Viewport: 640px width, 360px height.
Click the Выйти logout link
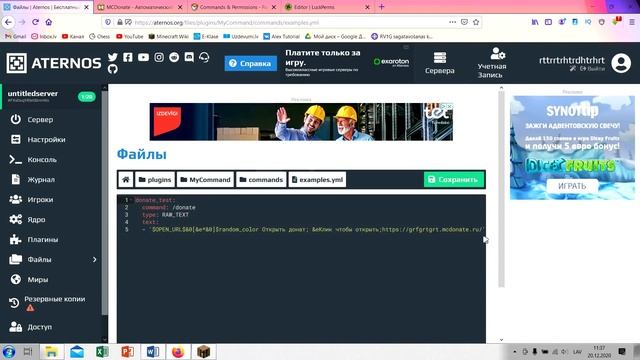[592, 69]
